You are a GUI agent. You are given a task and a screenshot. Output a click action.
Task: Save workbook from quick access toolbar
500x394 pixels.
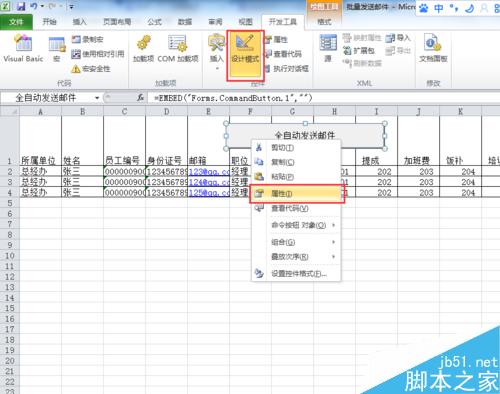point(21,6)
